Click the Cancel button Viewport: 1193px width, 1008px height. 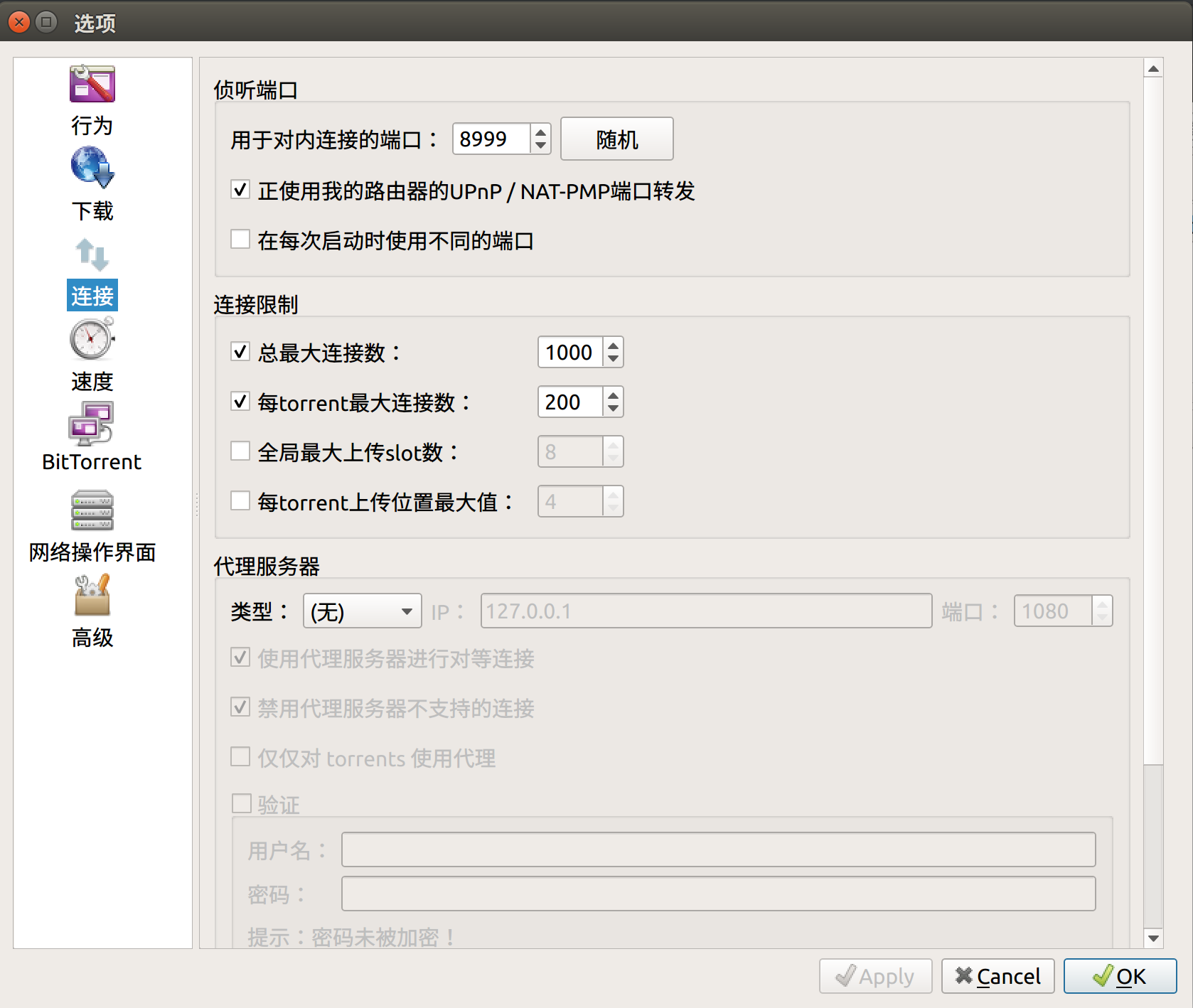pos(997,976)
